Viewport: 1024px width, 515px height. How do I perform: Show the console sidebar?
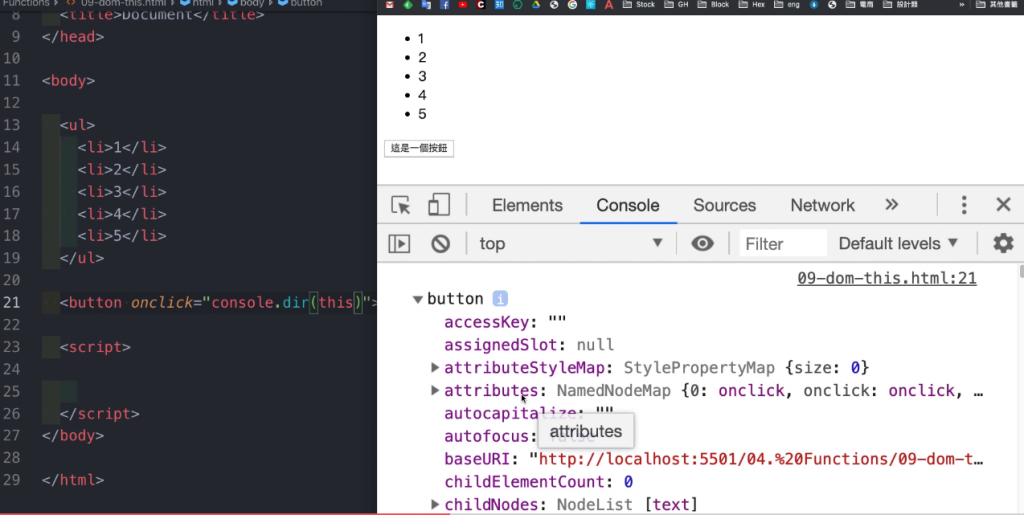pos(399,243)
